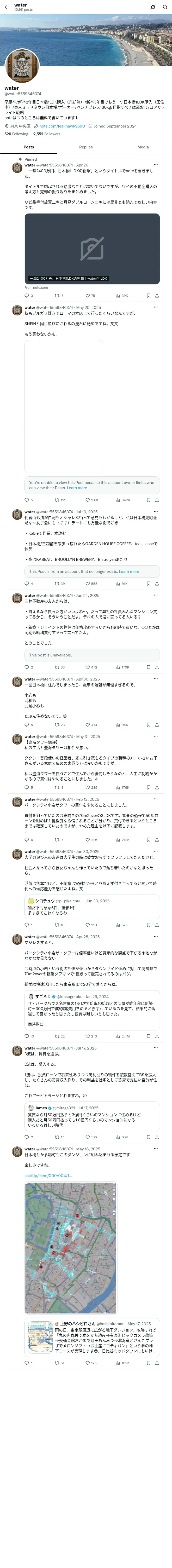Viewport: 172px width, 1568px height.
Task: Open more options on Jul 17, 2025 post
Action: [x=156, y=1048]
